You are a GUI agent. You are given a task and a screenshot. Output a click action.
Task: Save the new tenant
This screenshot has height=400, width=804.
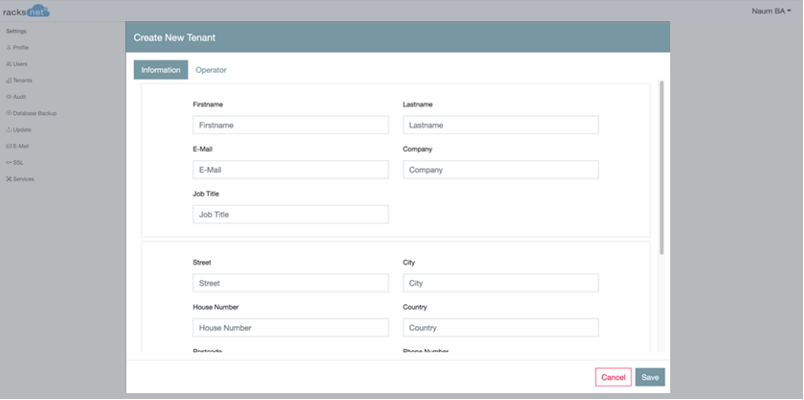[x=650, y=377]
